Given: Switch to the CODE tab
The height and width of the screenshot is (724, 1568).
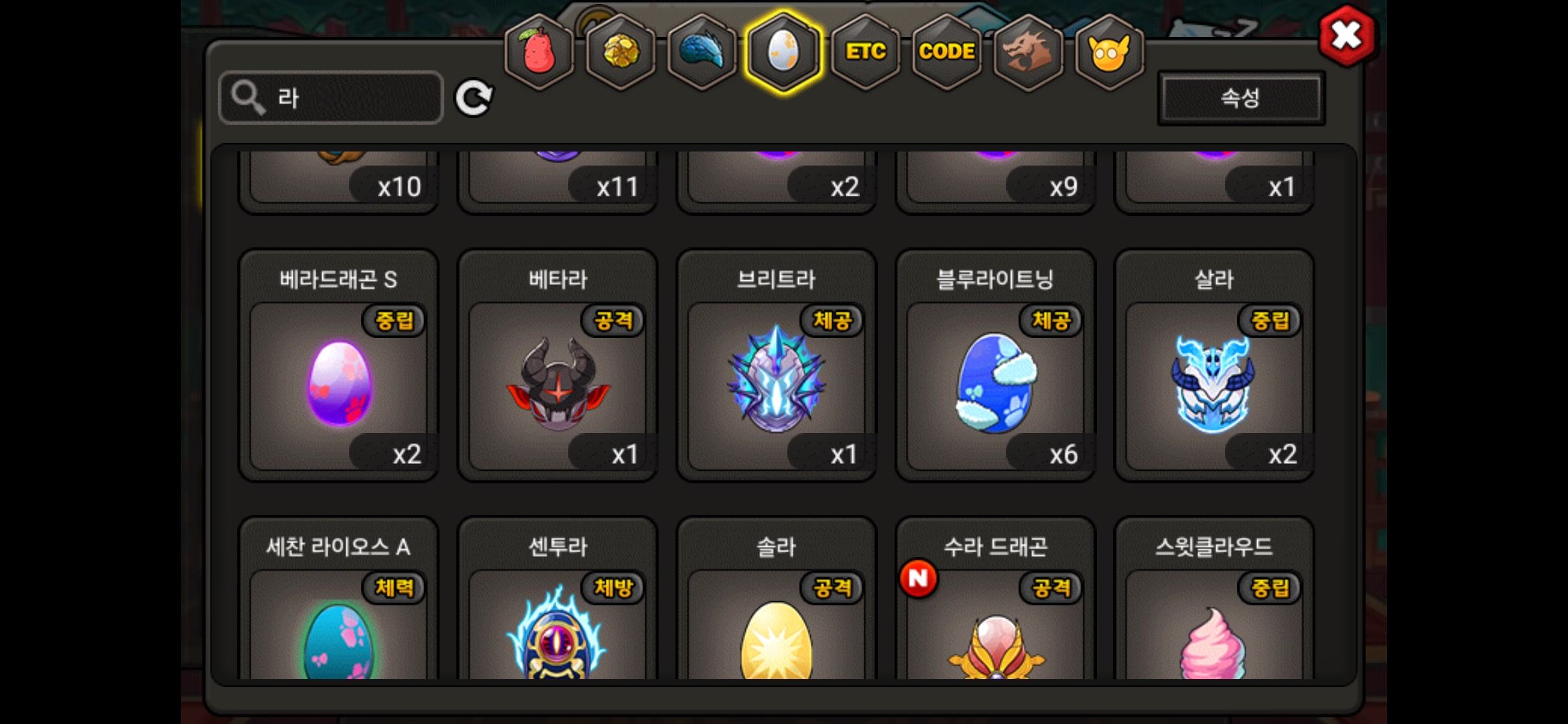Looking at the screenshot, I should click(947, 52).
